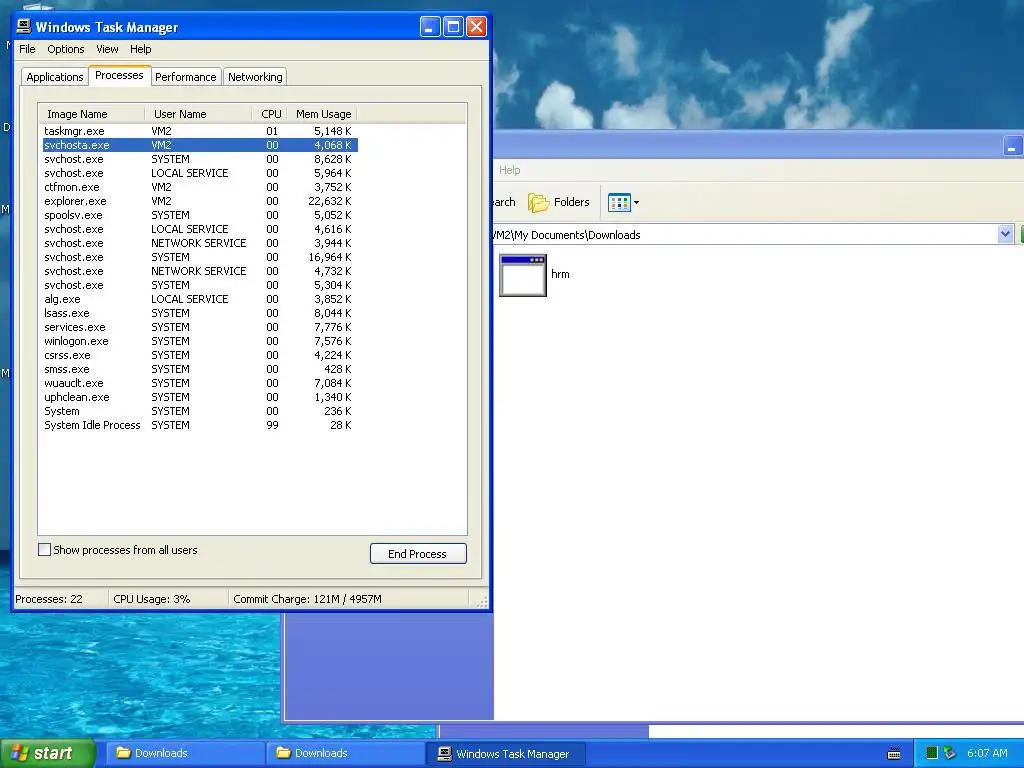Image resolution: width=1024 pixels, height=768 pixels.
Task: Click CPU Usage: 3% in status bar
Action: click(152, 599)
